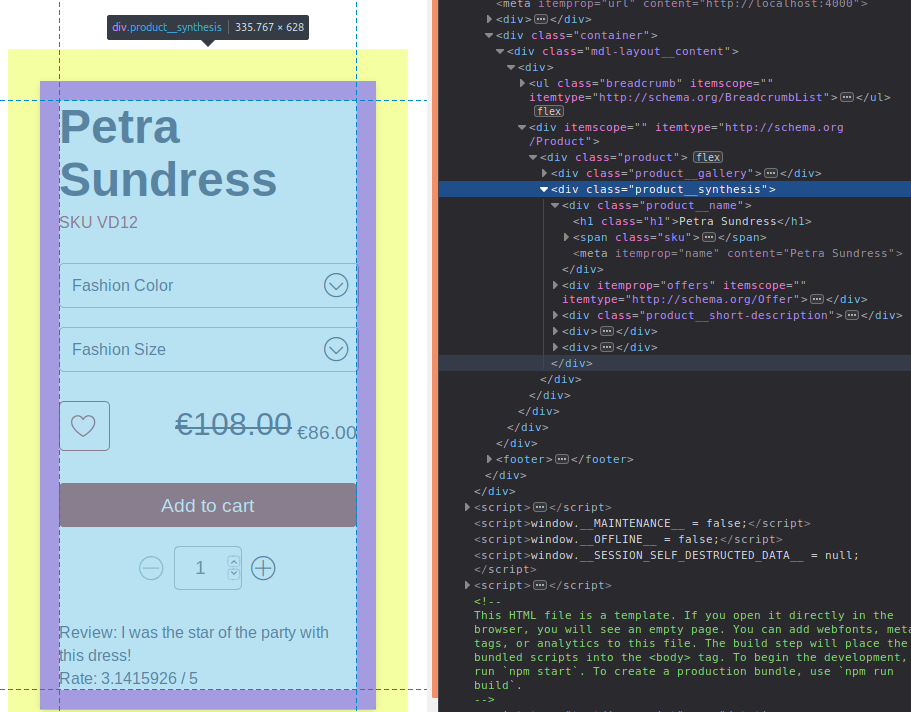Collapse the mdl-layout__content div node

coord(500,52)
